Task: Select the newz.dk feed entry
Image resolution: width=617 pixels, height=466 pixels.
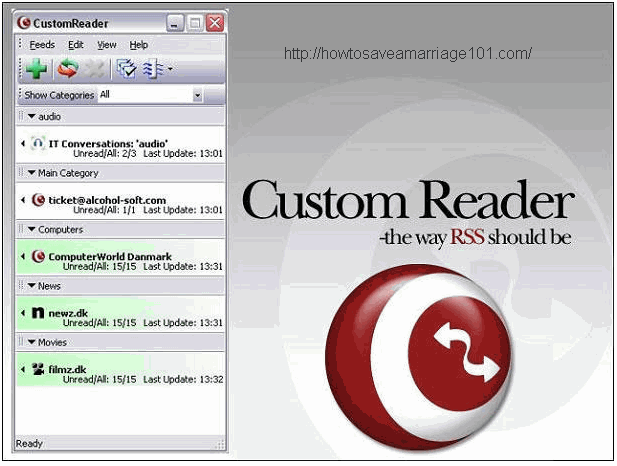Action: 68,313
